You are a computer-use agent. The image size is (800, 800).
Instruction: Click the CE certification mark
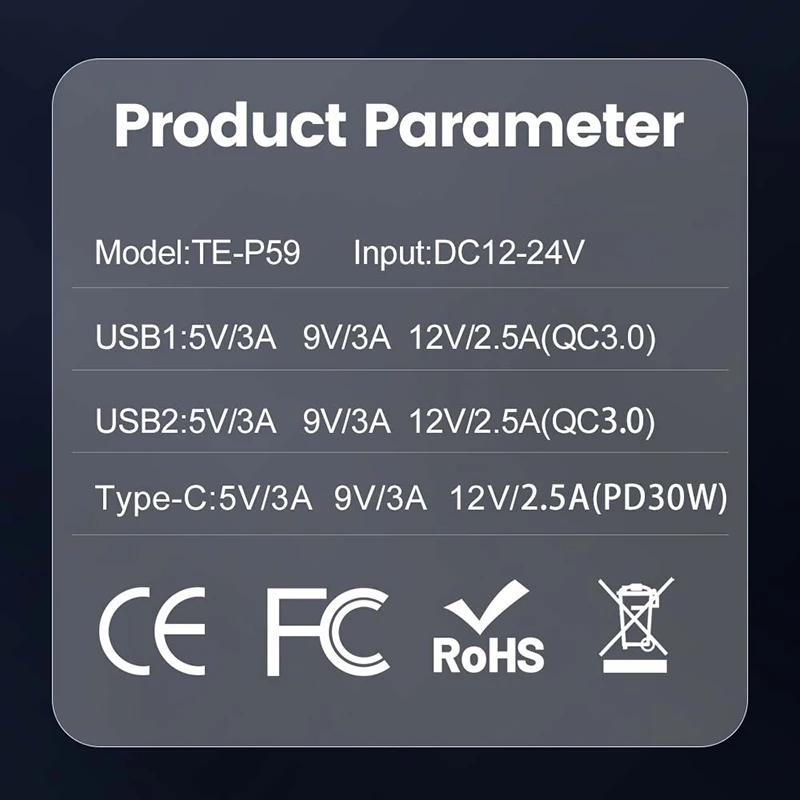pos(152,631)
